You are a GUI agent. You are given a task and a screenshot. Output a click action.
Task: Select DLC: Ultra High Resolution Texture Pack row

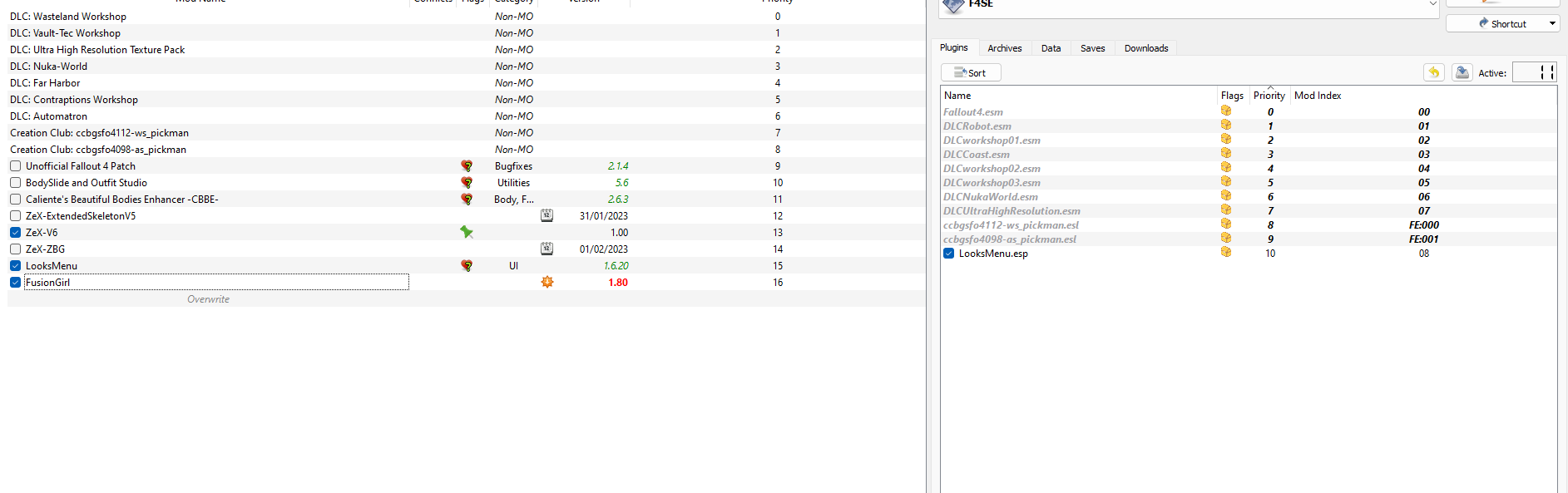[x=466, y=50]
